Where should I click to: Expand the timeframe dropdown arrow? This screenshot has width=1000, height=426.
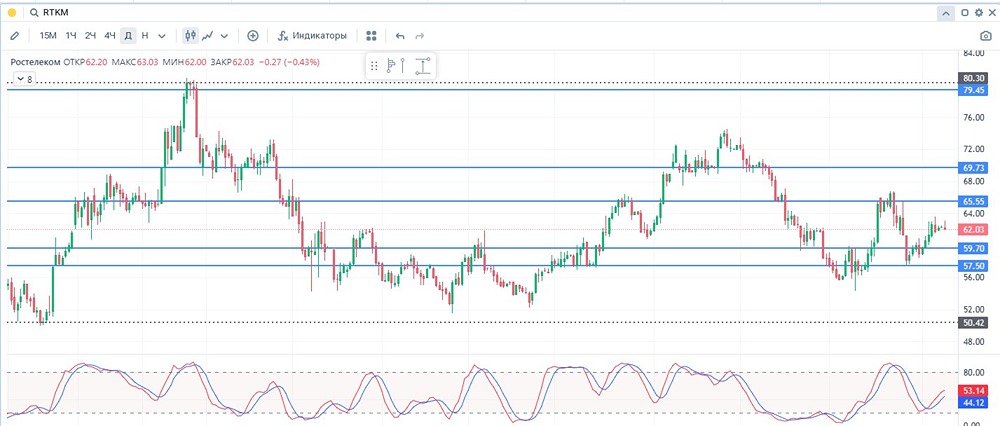coord(162,36)
